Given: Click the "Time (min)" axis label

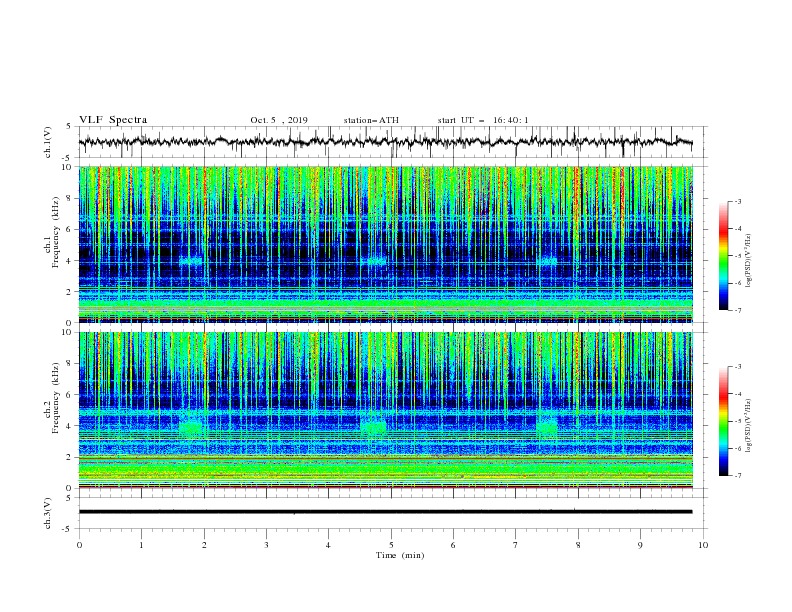Looking at the screenshot, I should pyautogui.click(x=400, y=555).
